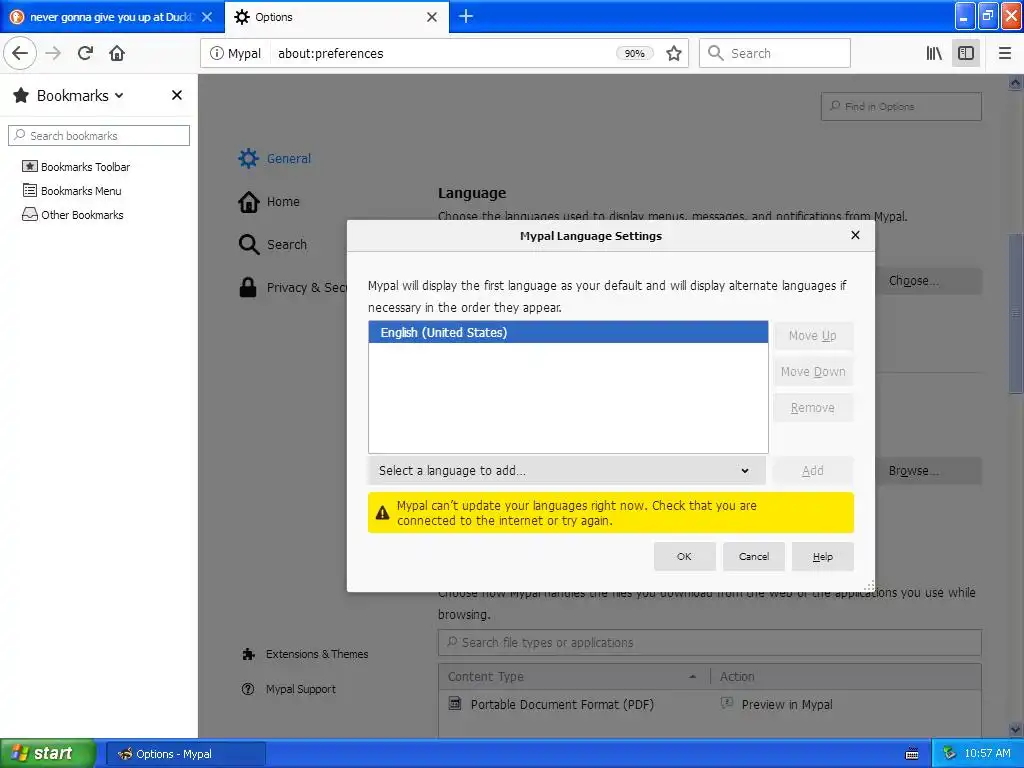Click the Search bookmarks field

pos(99,135)
